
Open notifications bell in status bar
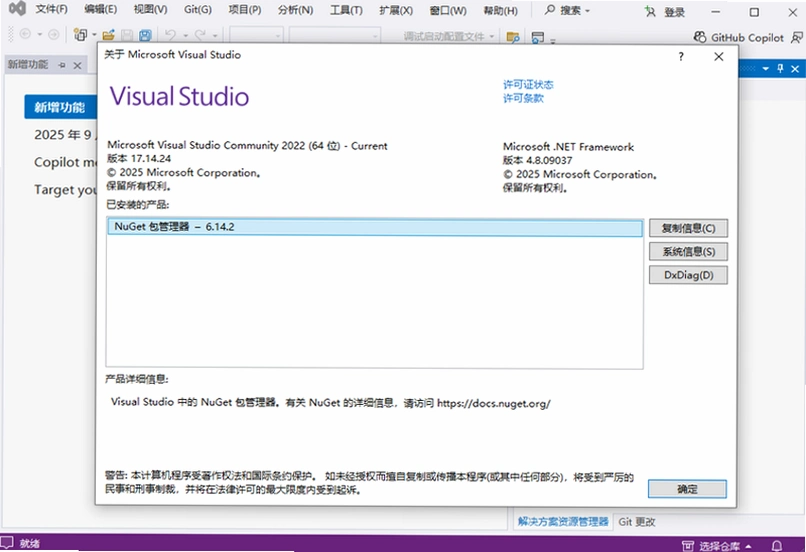(777, 545)
